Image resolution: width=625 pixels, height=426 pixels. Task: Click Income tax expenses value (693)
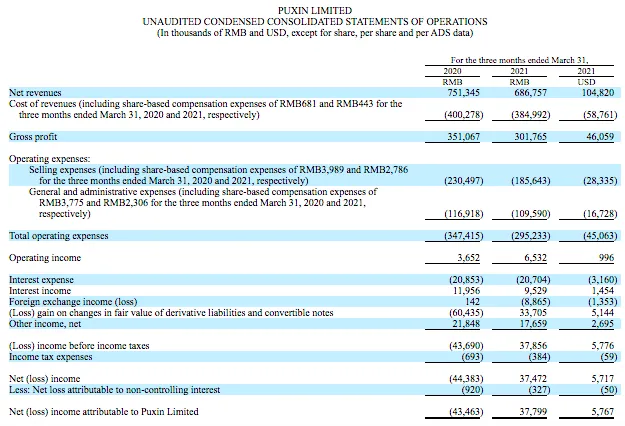(x=472, y=357)
